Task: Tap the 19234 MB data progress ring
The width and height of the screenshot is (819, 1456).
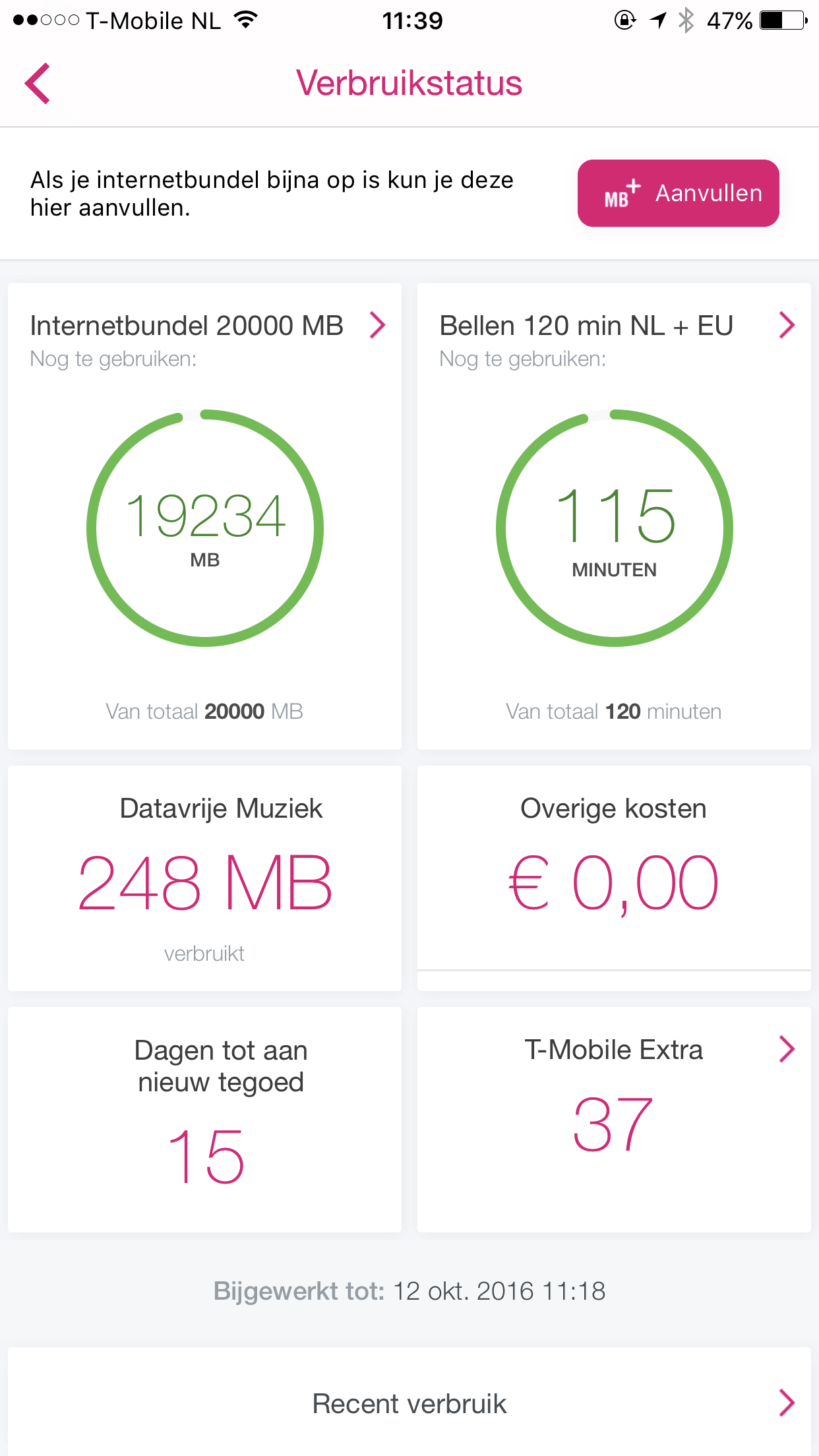Action: tap(205, 528)
